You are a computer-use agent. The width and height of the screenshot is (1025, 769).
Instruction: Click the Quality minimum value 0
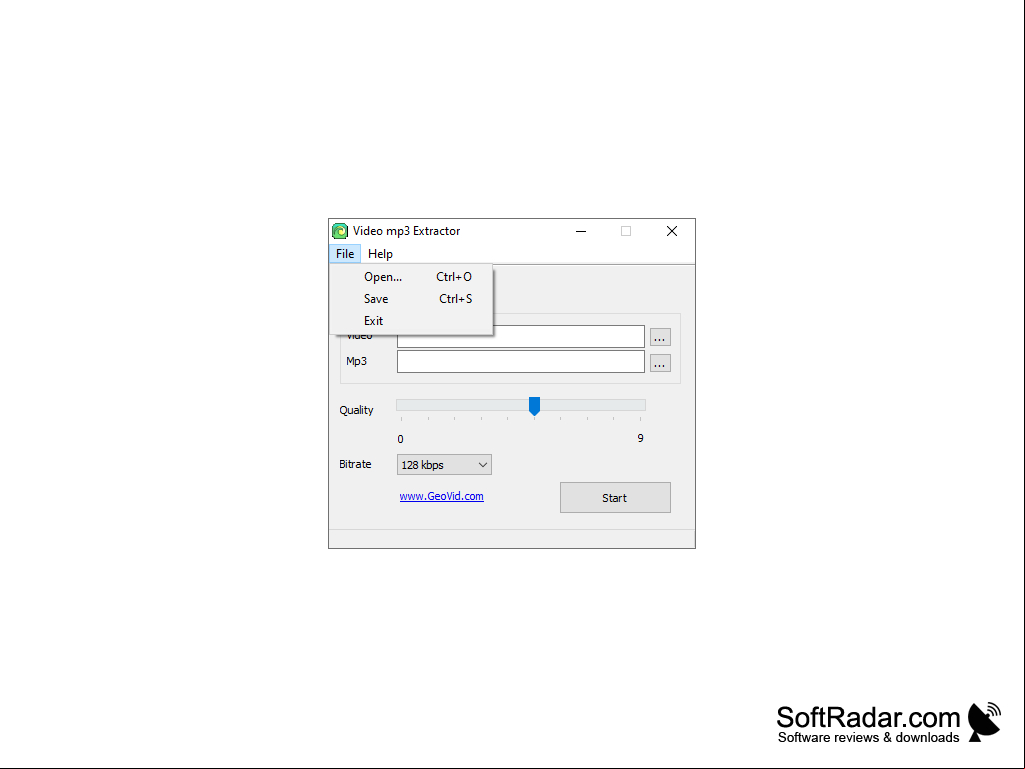point(401,439)
